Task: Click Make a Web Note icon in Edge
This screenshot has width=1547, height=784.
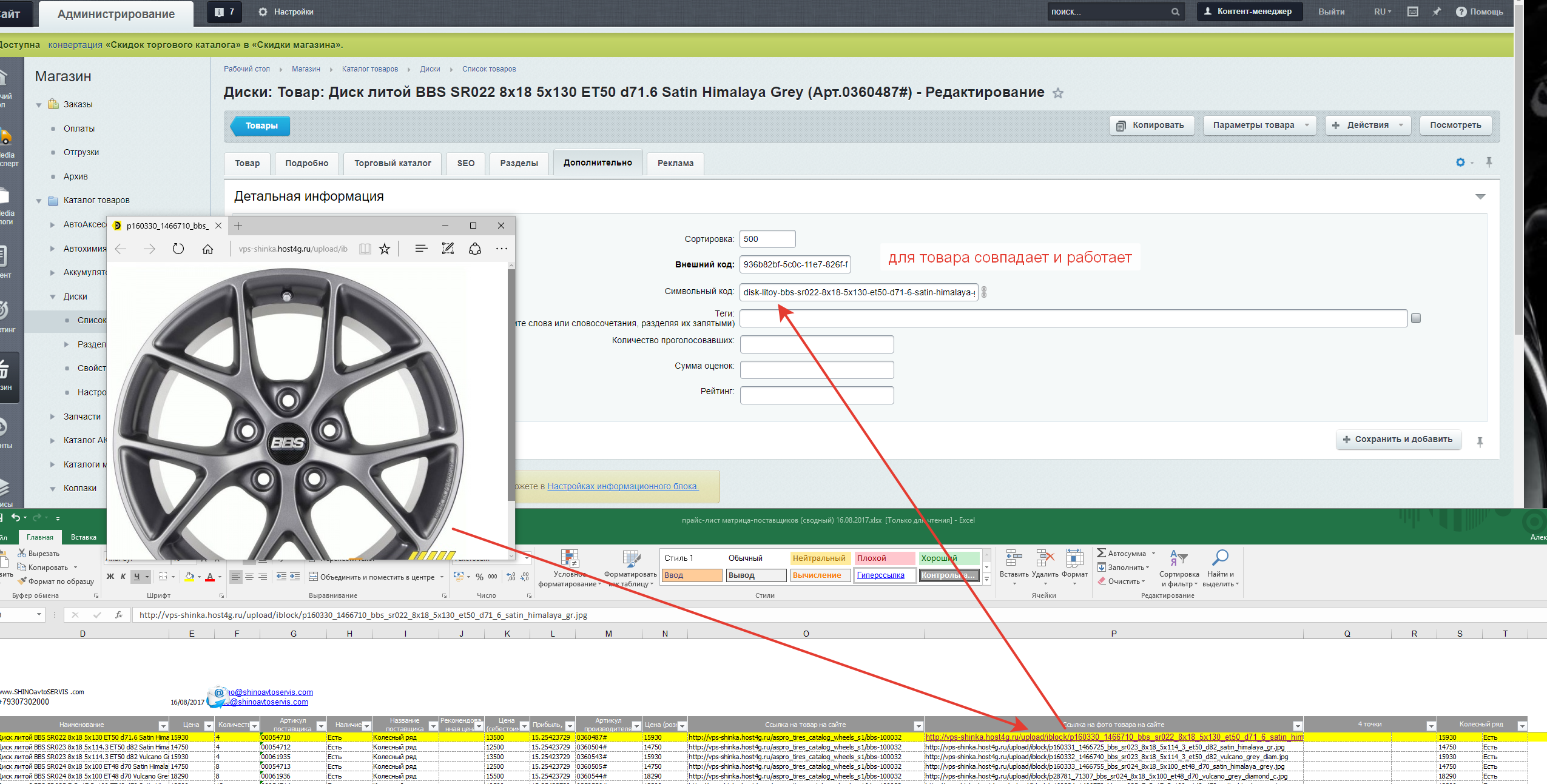Action: 448,249
